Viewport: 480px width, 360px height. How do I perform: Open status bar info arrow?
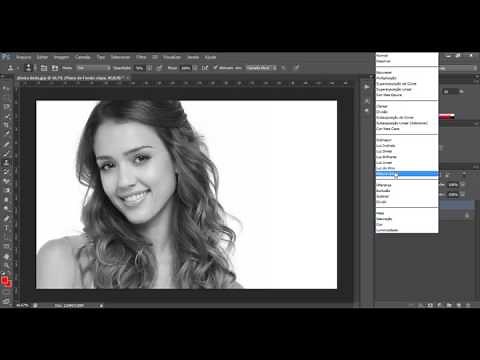(x=101, y=305)
